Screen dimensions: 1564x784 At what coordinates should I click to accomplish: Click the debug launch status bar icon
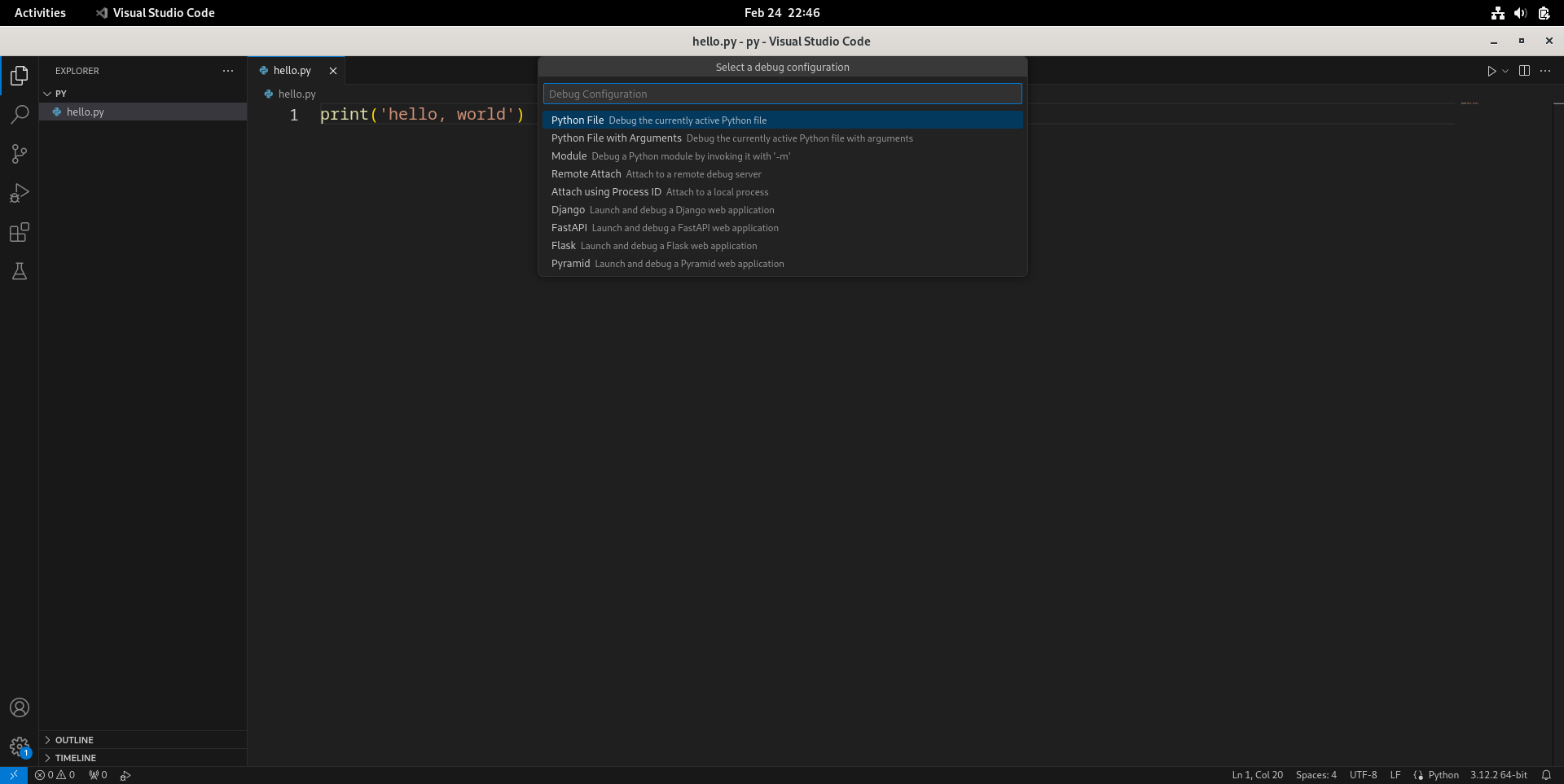click(x=125, y=775)
